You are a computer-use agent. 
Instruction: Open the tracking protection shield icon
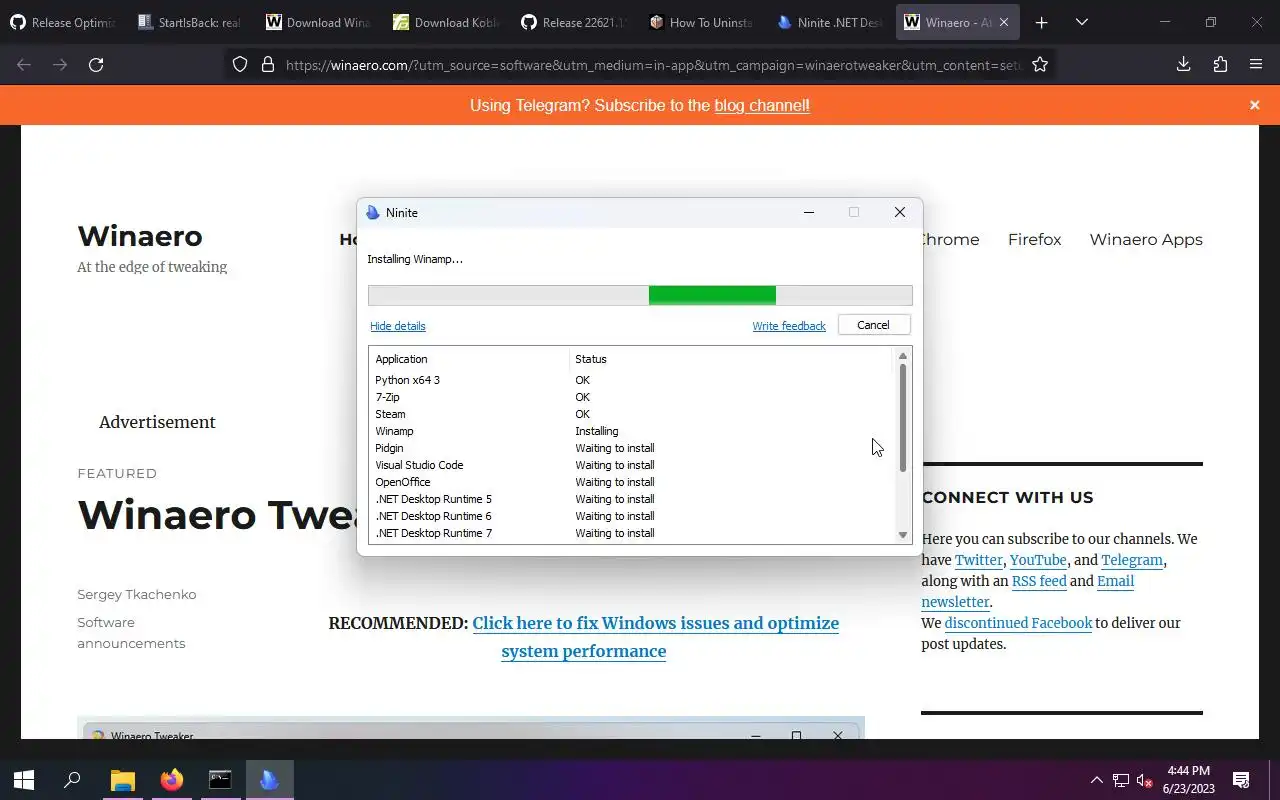pos(240,65)
